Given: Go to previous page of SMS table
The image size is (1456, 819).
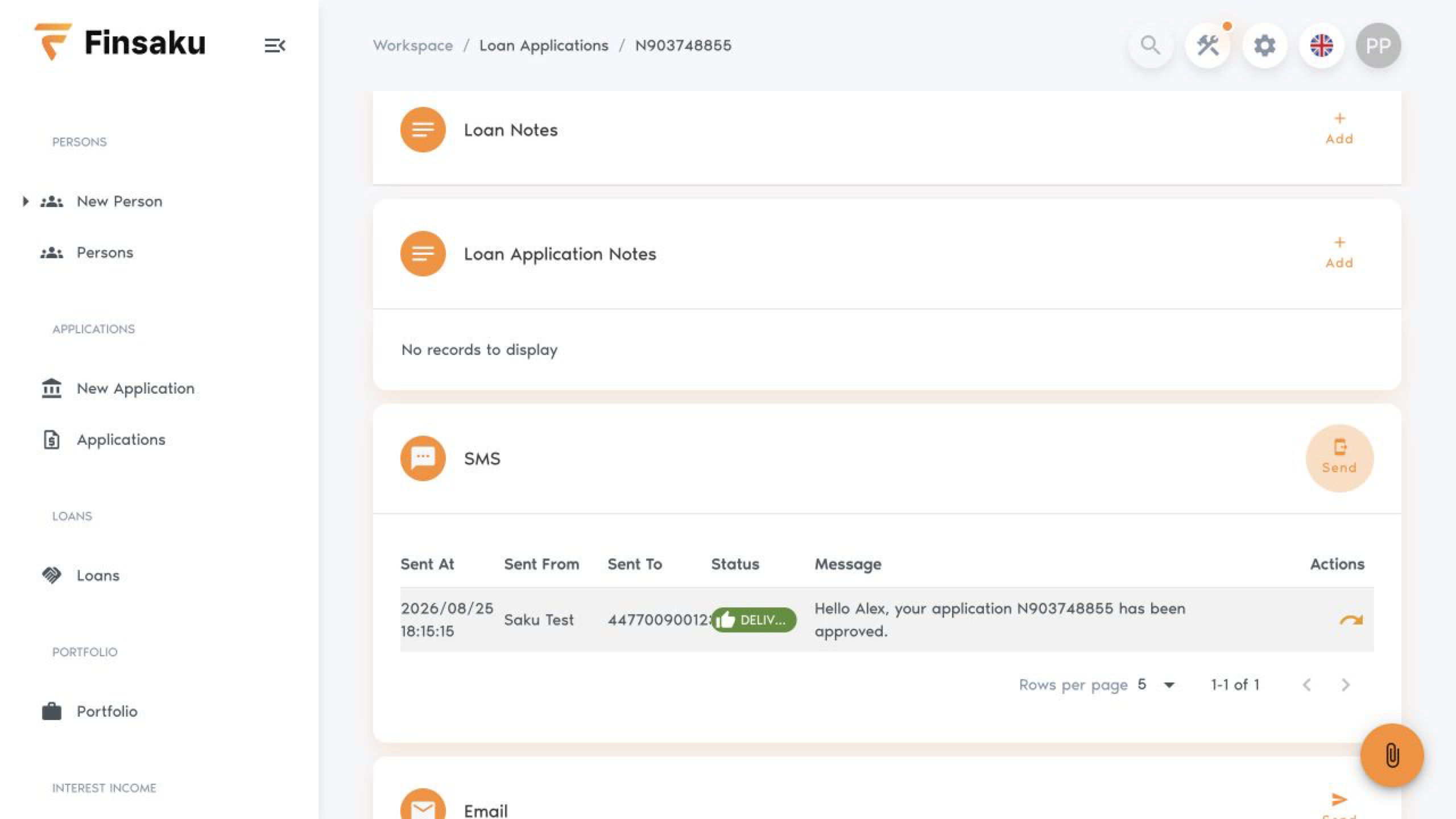Looking at the screenshot, I should click(x=1307, y=685).
